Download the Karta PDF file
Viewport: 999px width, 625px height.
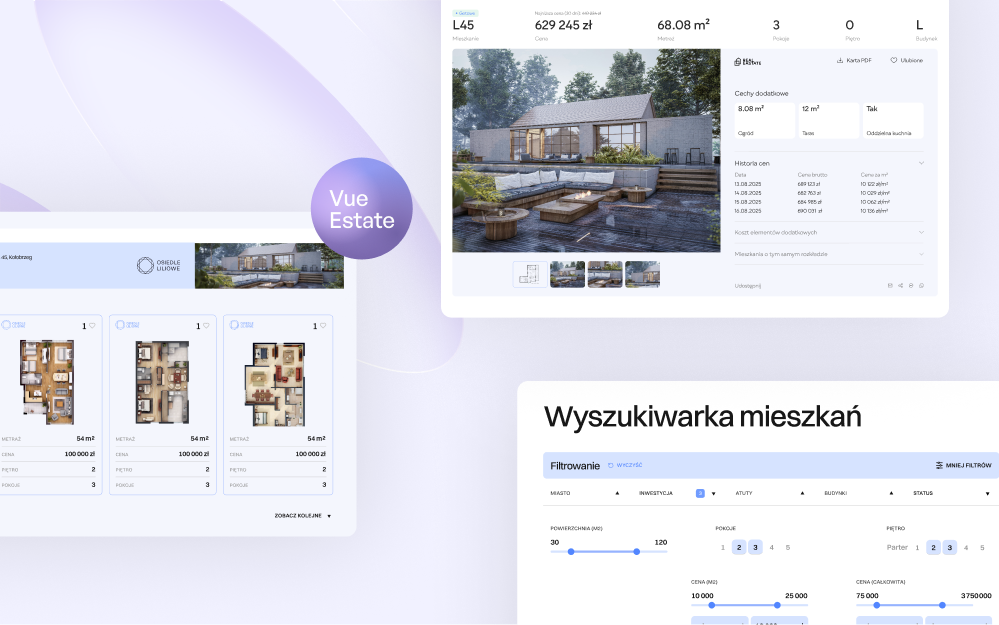(853, 61)
